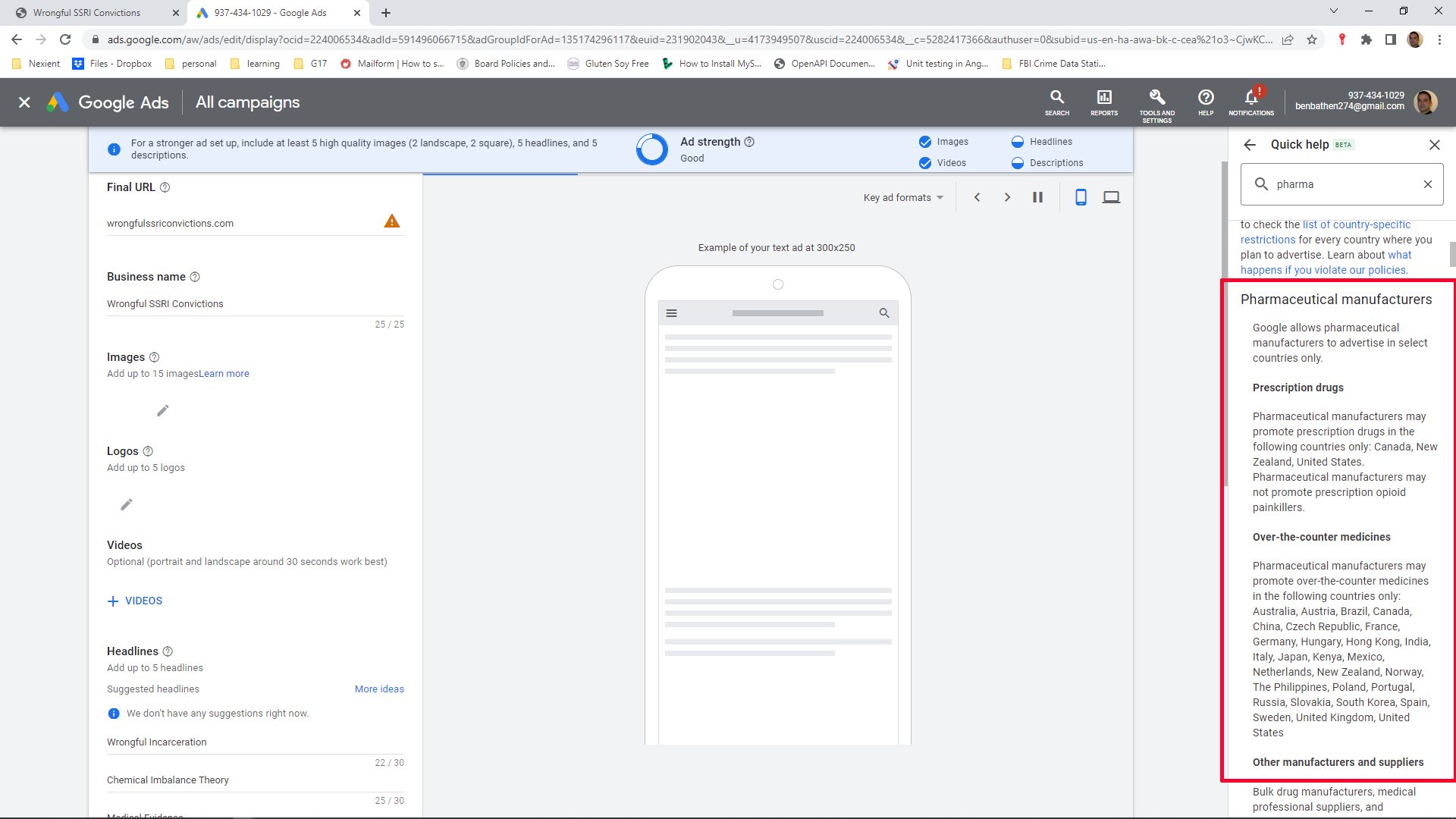Pause the ad preview rotation
1456x819 pixels.
click(1037, 197)
